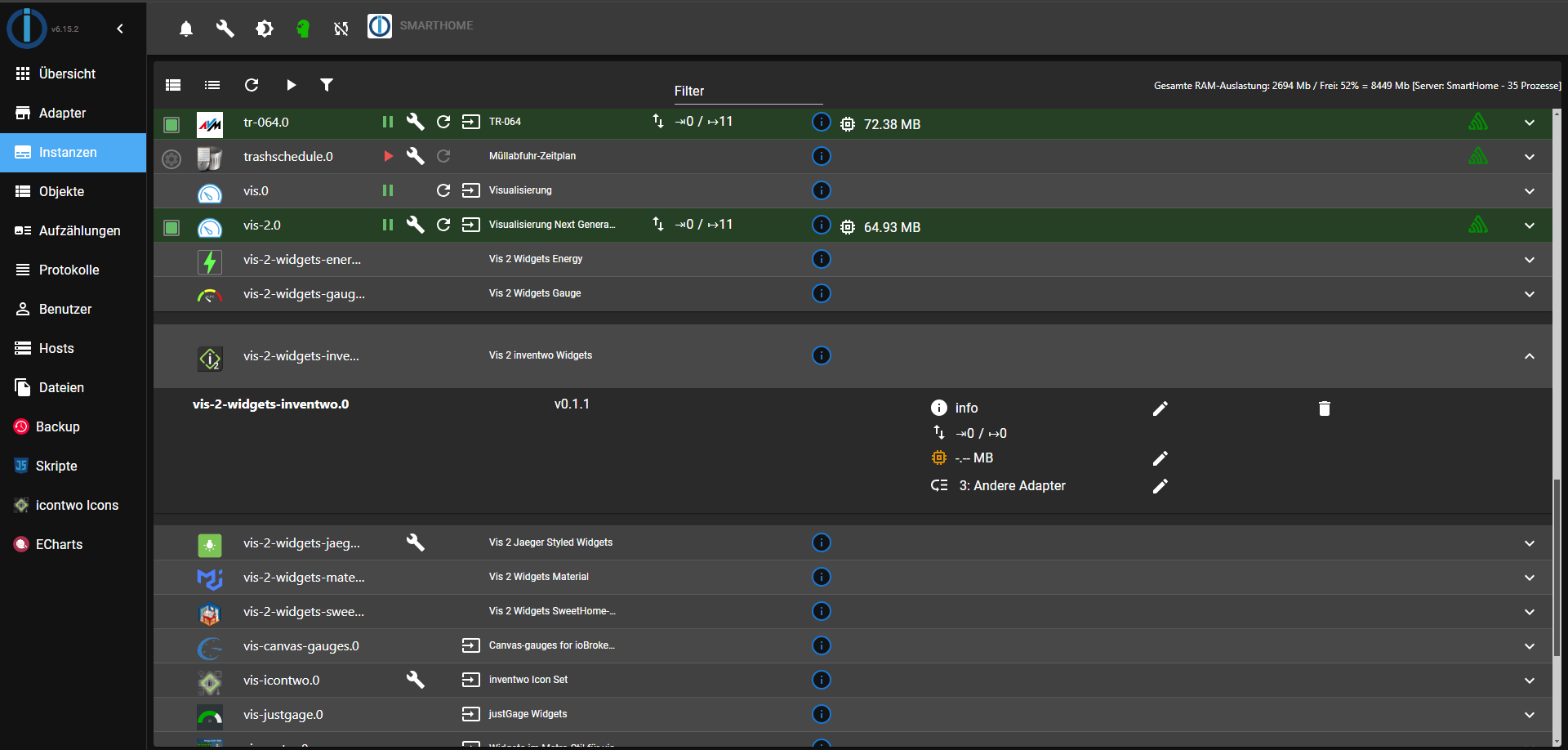Pause the tr-064.0 instance
This screenshot has width=1568, height=750.
[x=388, y=122]
